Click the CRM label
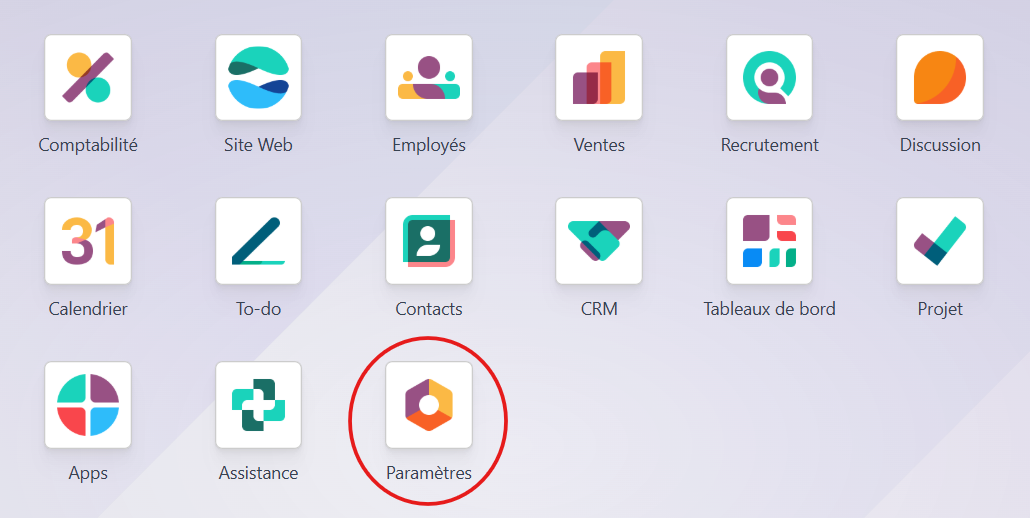The image size is (1030, 518). point(599,309)
